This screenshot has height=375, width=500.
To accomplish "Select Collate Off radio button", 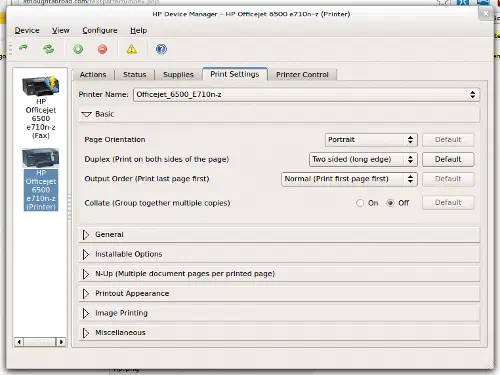I will tap(390, 203).
